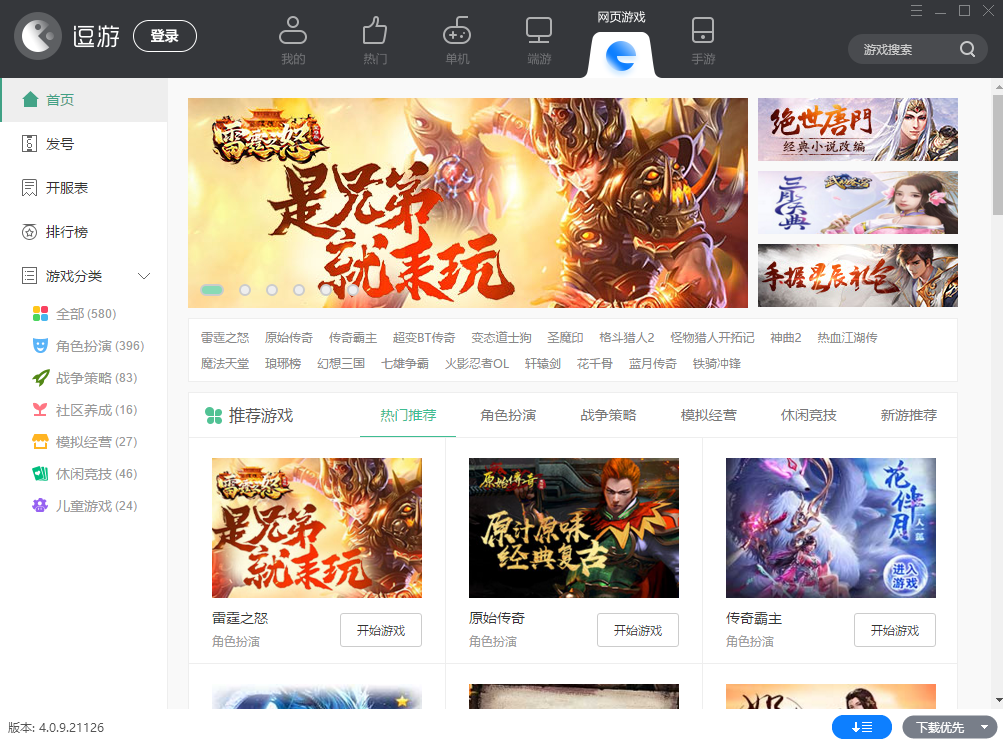Open the title bar menu dropdown
Viewport: 1003px width, 742px height.
[915, 11]
